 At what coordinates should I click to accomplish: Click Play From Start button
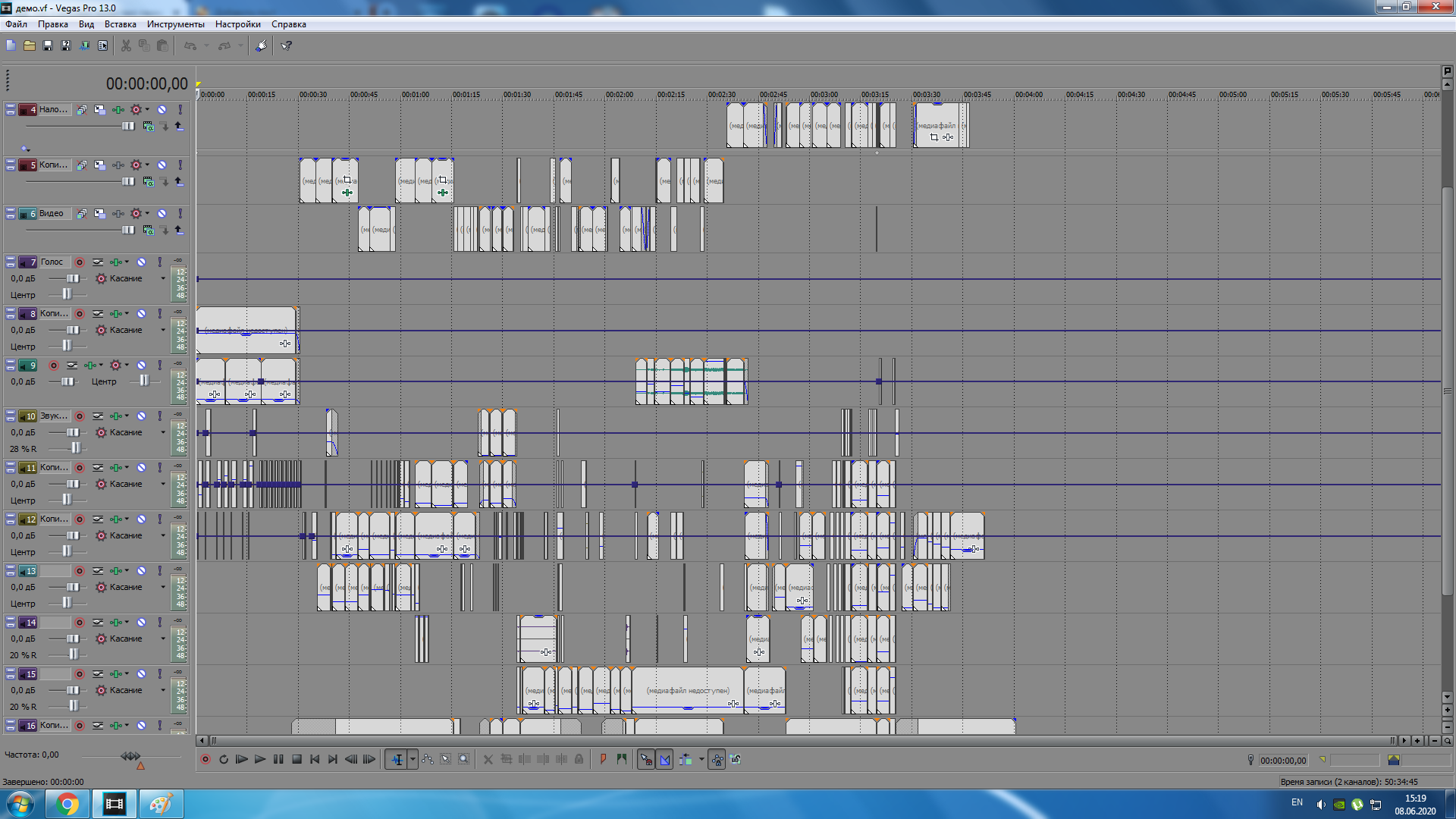(x=242, y=759)
